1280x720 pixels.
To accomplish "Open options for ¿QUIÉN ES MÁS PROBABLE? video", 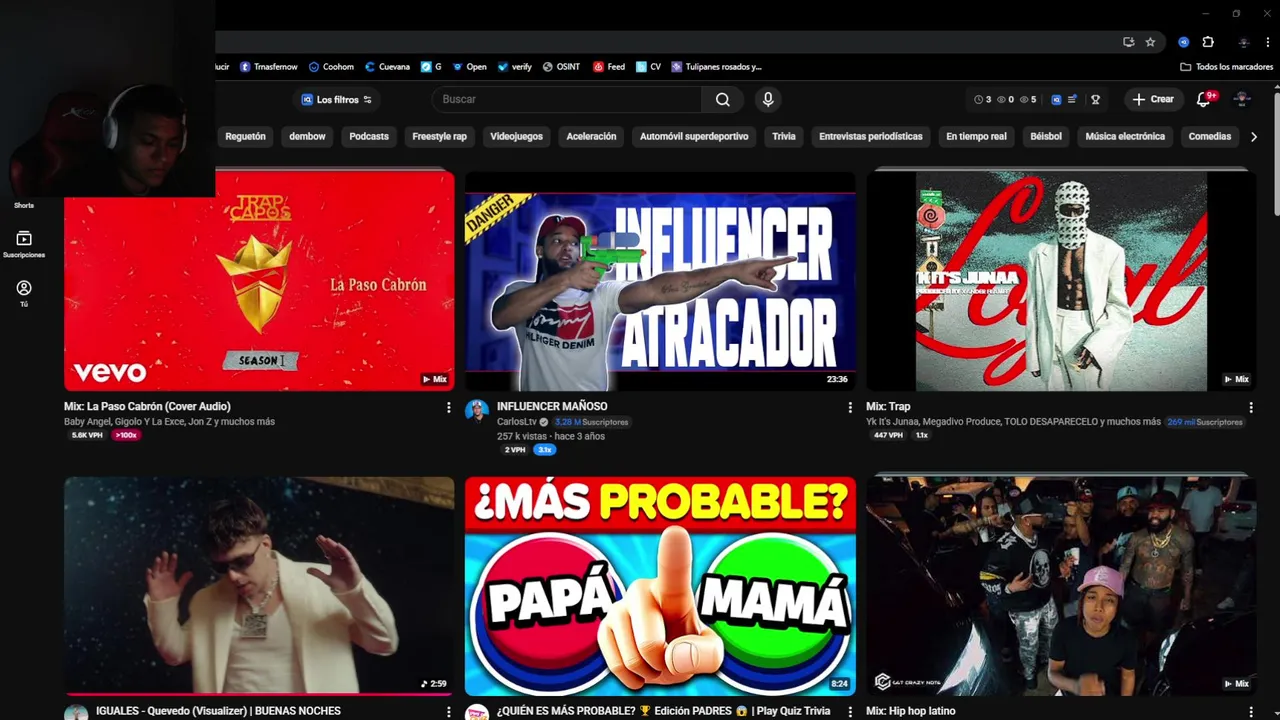I will (850, 711).
